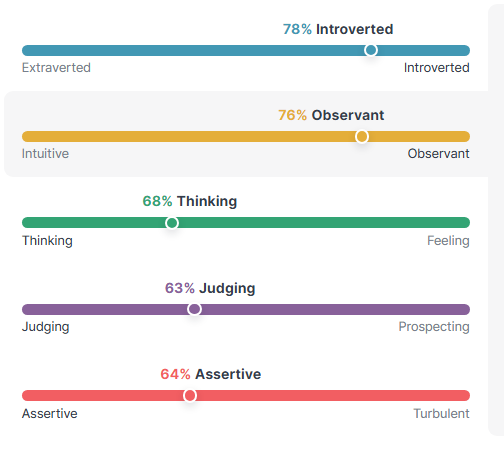Click the purple Judging slider handle

pyautogui.click(x=194, y=309)
